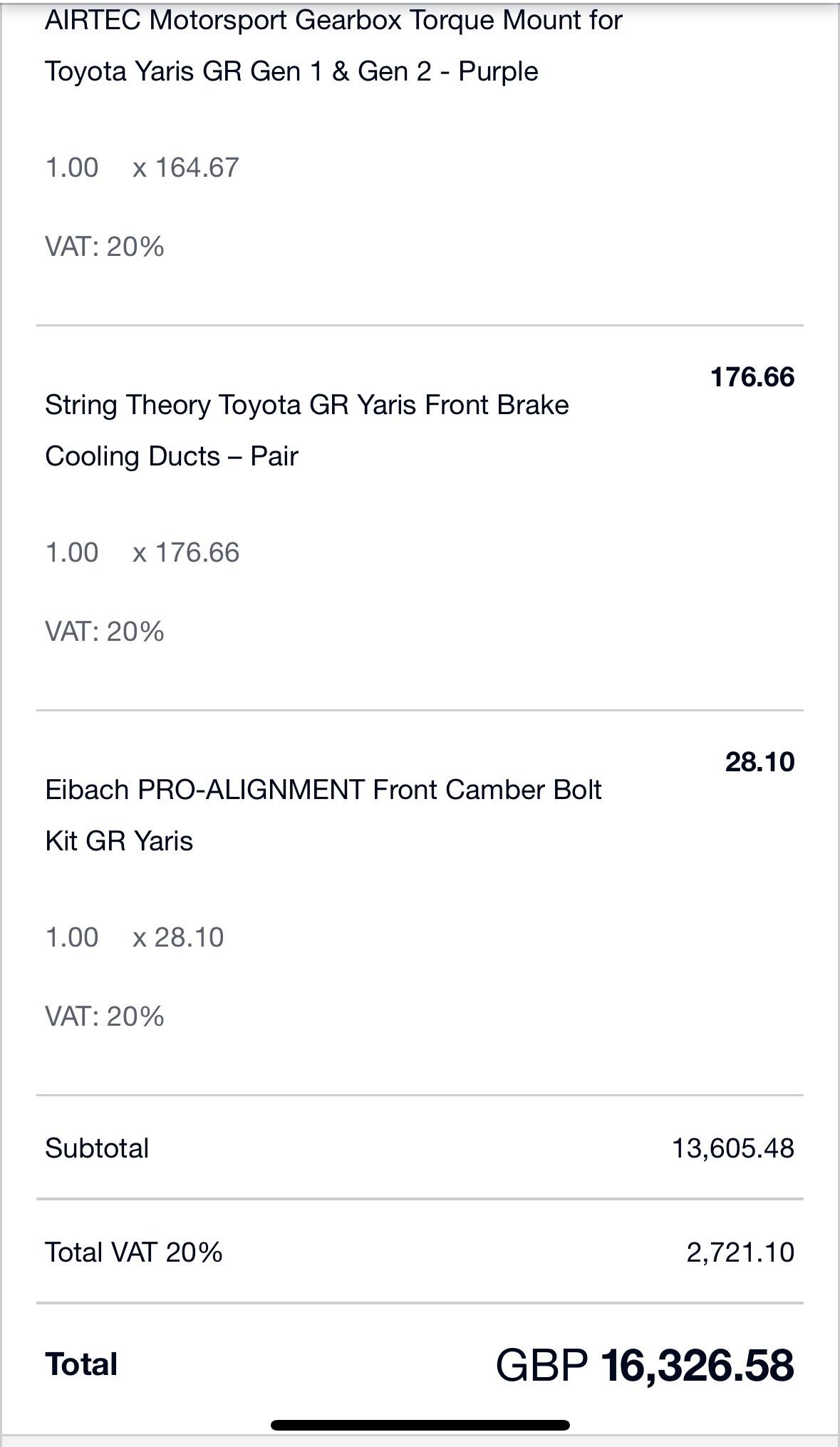This screenshot has height=1447, width=840.
Task: Tap the quantity 1.00 x 164.67 line
Action: tap(142, 168)
